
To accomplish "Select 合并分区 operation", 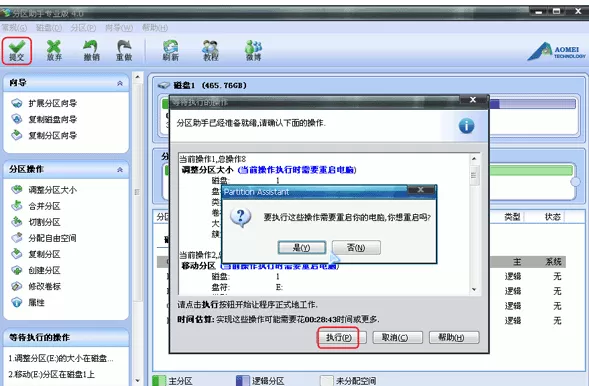I will pos(44,206).
